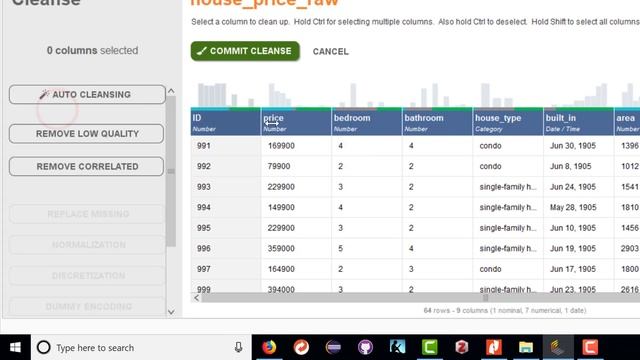Viewport: 640px width, 360px height.
Task: Open Firefox from the taskbar
Action: (x=269, y=347)
